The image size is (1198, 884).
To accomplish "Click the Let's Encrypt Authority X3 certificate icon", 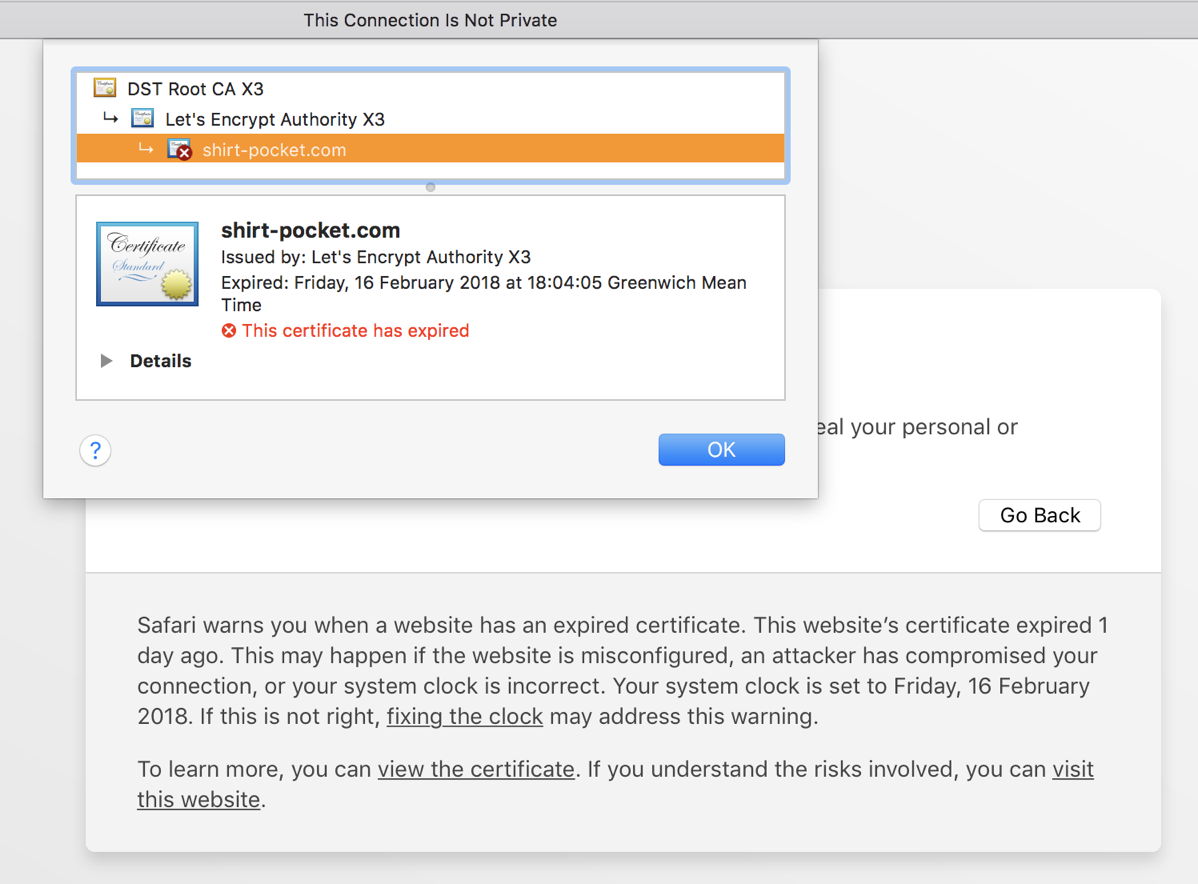I will click(x=142, y=119).
